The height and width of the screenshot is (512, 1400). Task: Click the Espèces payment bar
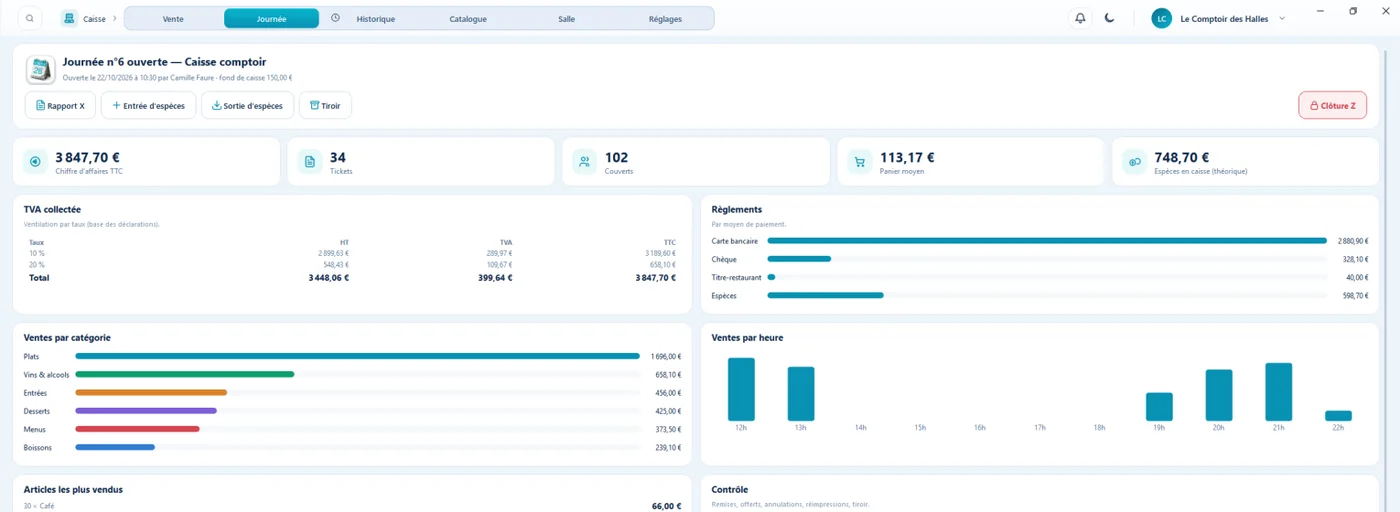pyautogui.click(x=825, y=295)
